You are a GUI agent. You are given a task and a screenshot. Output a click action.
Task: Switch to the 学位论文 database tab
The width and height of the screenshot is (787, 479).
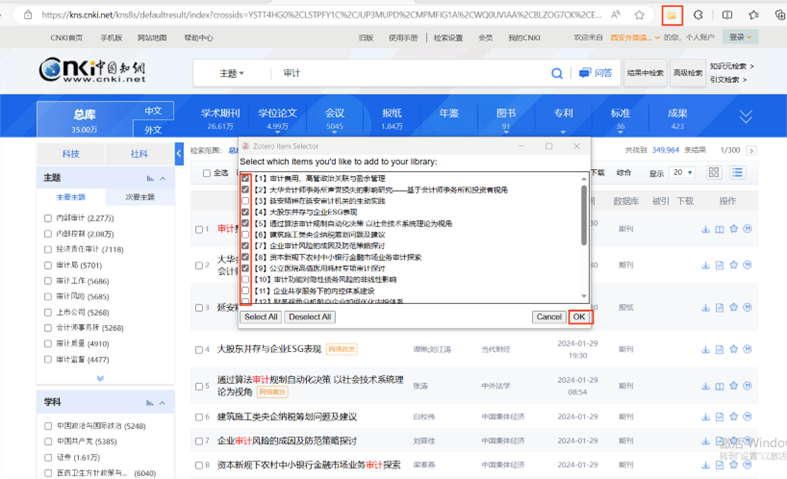point(277,117)
